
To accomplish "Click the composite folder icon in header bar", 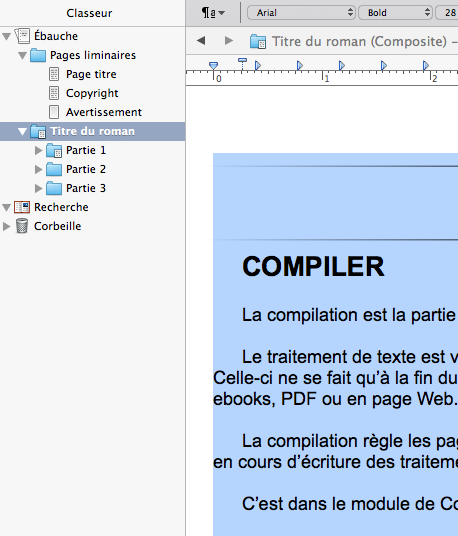I will [x=258, y=42].
